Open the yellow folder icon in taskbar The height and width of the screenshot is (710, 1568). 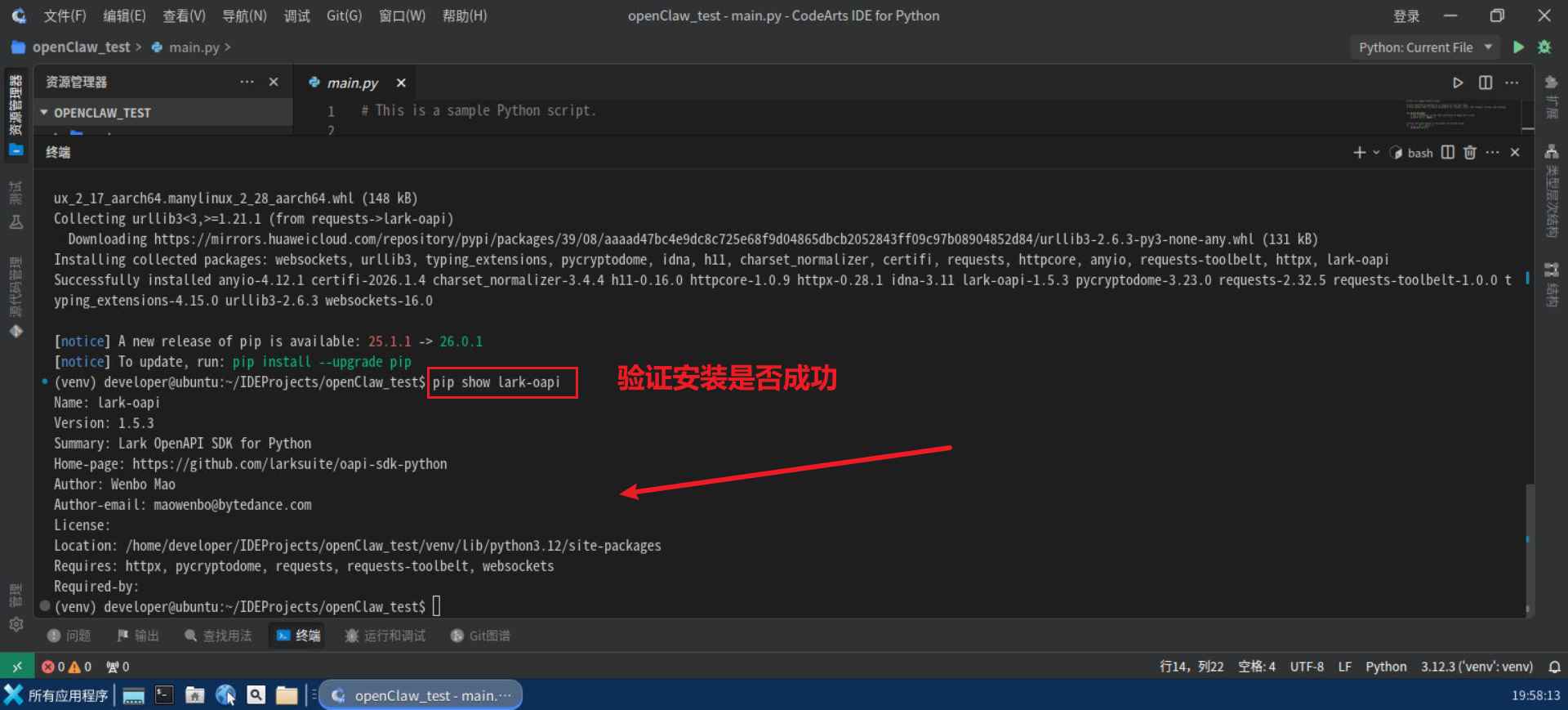pyautogui.click(x=287, y=695)
